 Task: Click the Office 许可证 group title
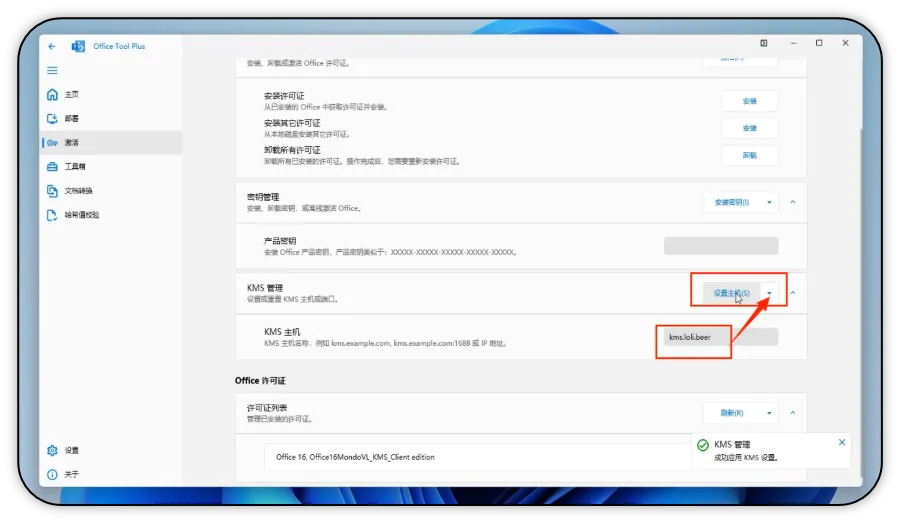click(x=260, y=381)
